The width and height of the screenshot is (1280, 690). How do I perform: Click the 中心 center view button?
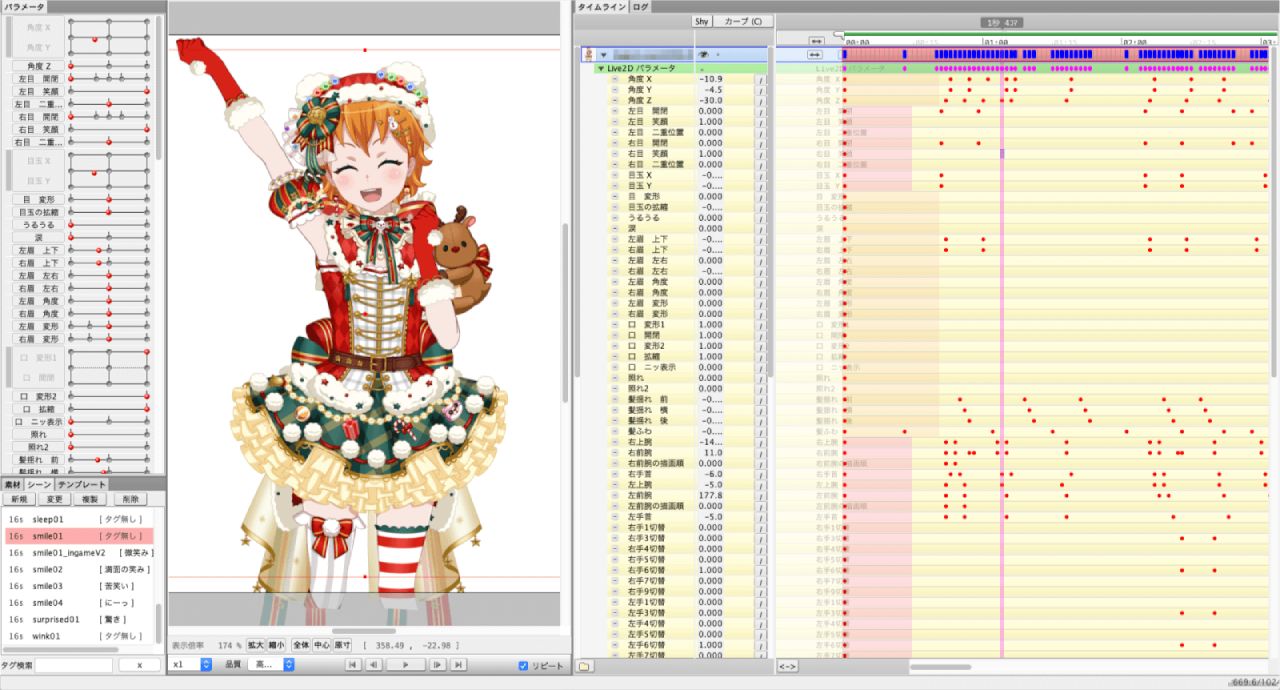click(x=321, y=645)
